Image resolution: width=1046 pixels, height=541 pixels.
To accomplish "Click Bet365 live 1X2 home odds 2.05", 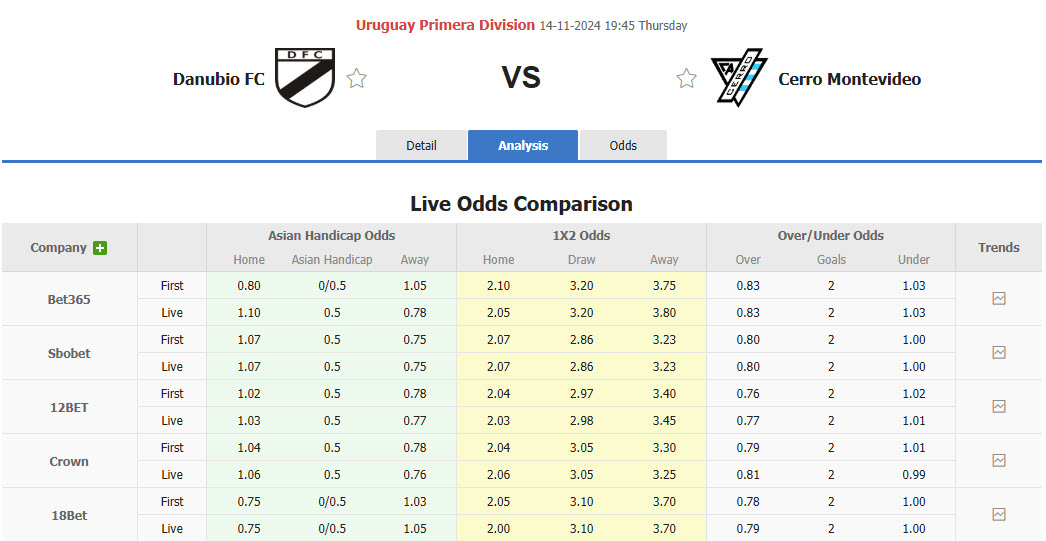I will point(498,313).
